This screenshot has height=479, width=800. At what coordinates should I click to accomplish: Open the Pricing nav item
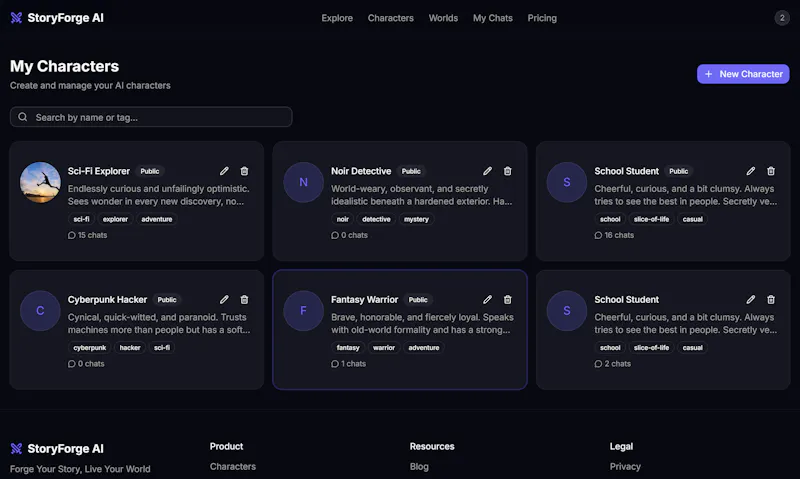pos(542,18)
